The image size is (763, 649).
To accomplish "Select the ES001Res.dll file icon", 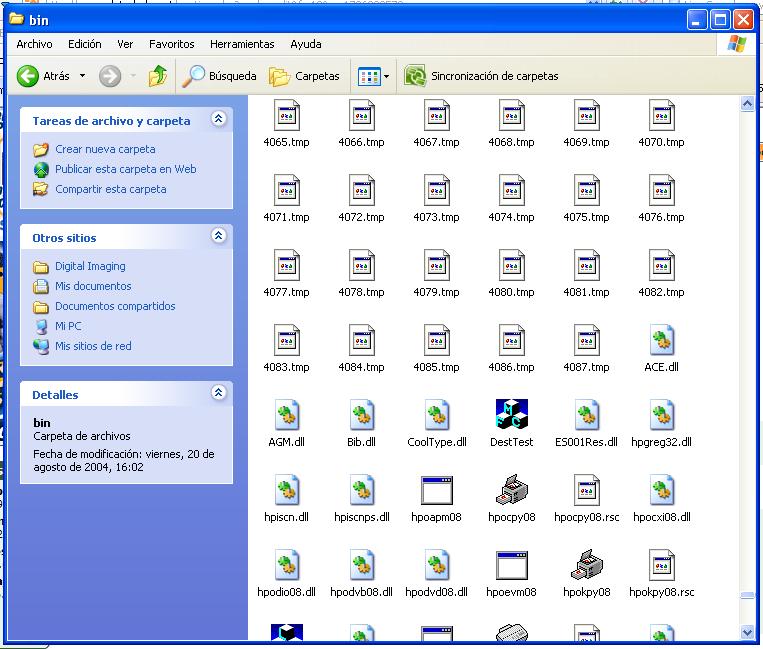I will coord(586,415).
